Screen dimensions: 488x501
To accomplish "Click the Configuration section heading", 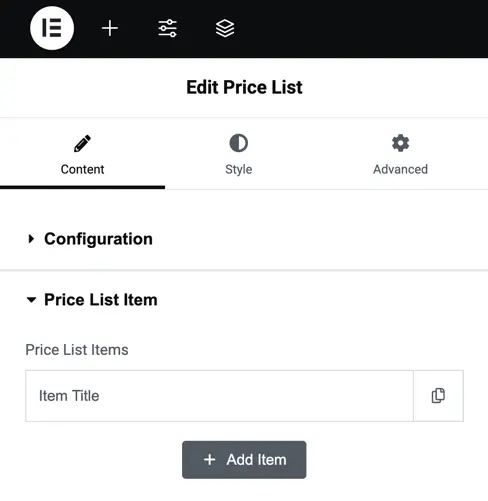I will (x=98, y=239).
